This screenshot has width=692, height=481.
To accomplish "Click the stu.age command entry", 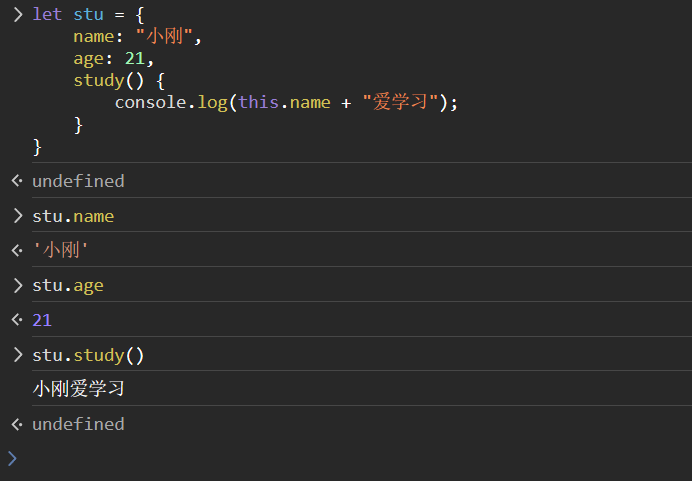I will [x=68, y=285].
